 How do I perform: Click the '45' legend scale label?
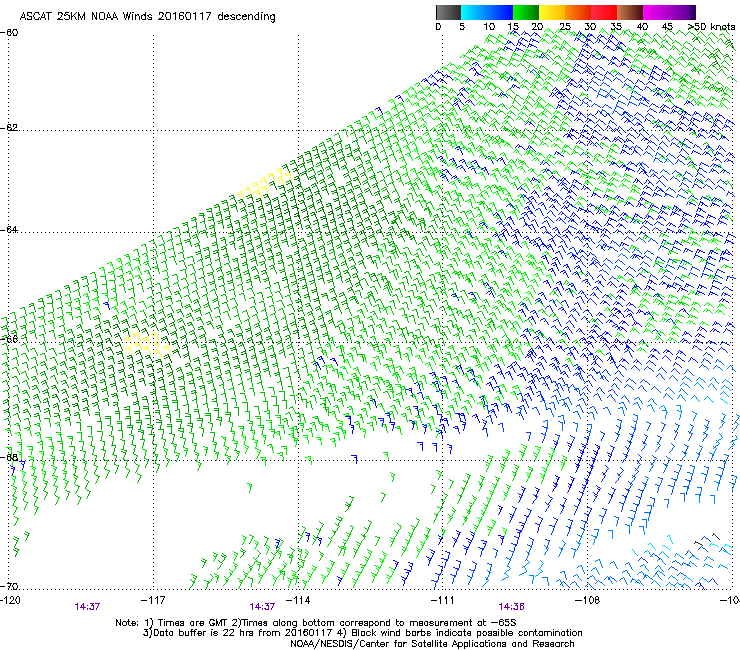coord(667,27)
